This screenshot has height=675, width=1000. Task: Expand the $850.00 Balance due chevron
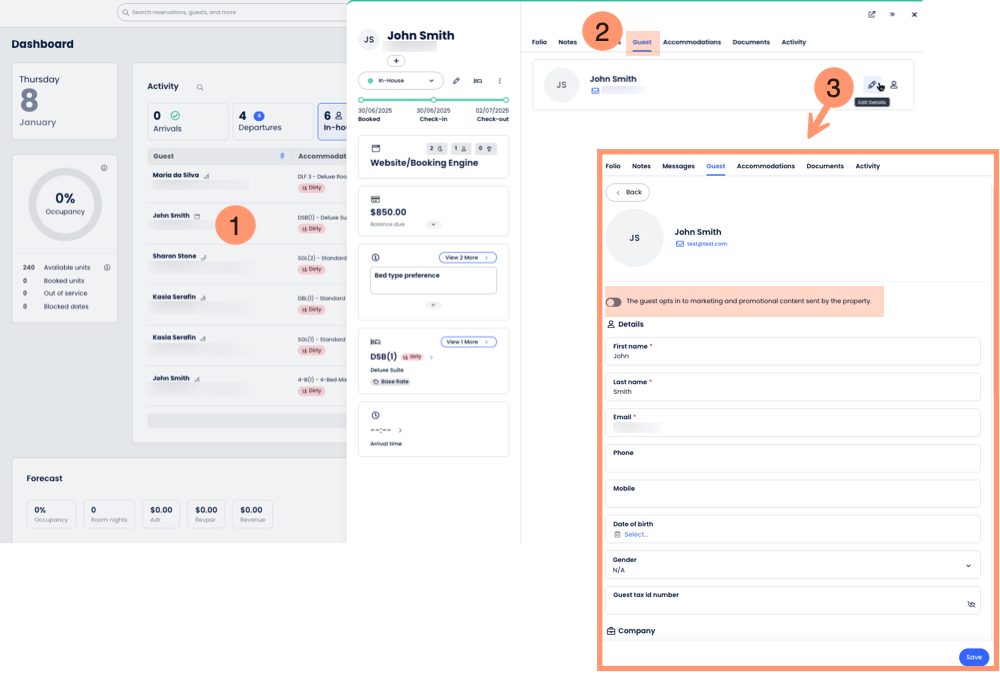pyautogui.click(x=433, y=222)
